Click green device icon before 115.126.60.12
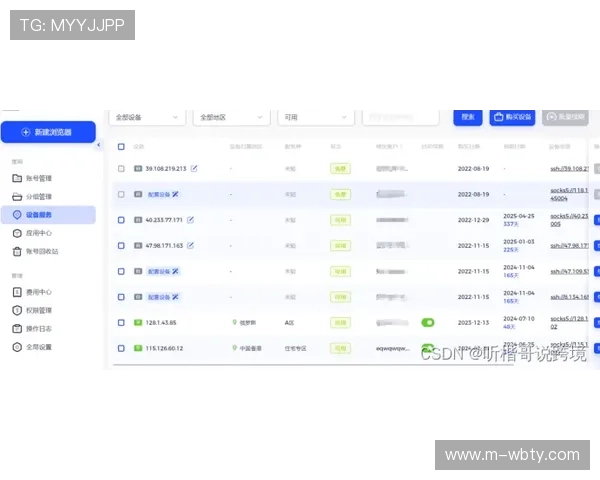 click(x=138, y=348)
